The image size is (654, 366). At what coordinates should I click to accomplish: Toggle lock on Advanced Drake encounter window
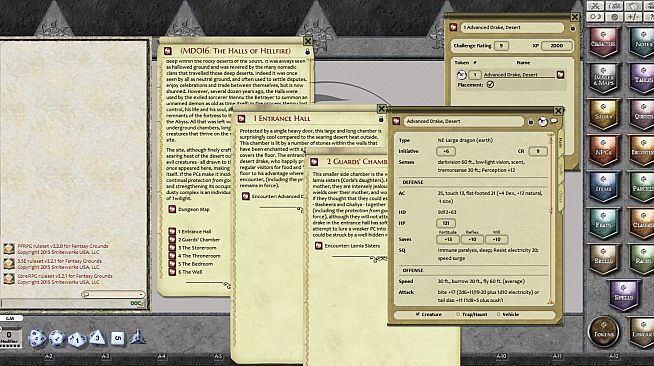click(573, 28)
